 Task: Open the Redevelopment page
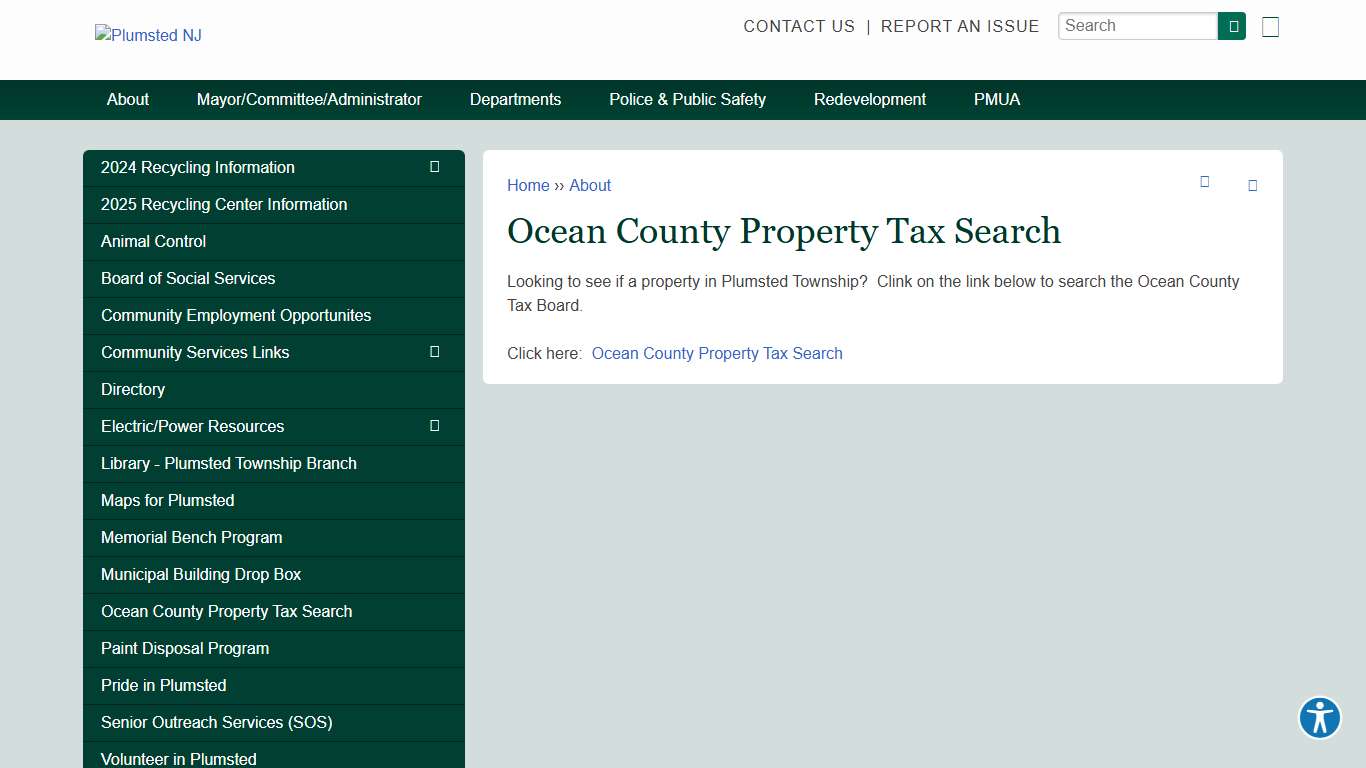869,99
